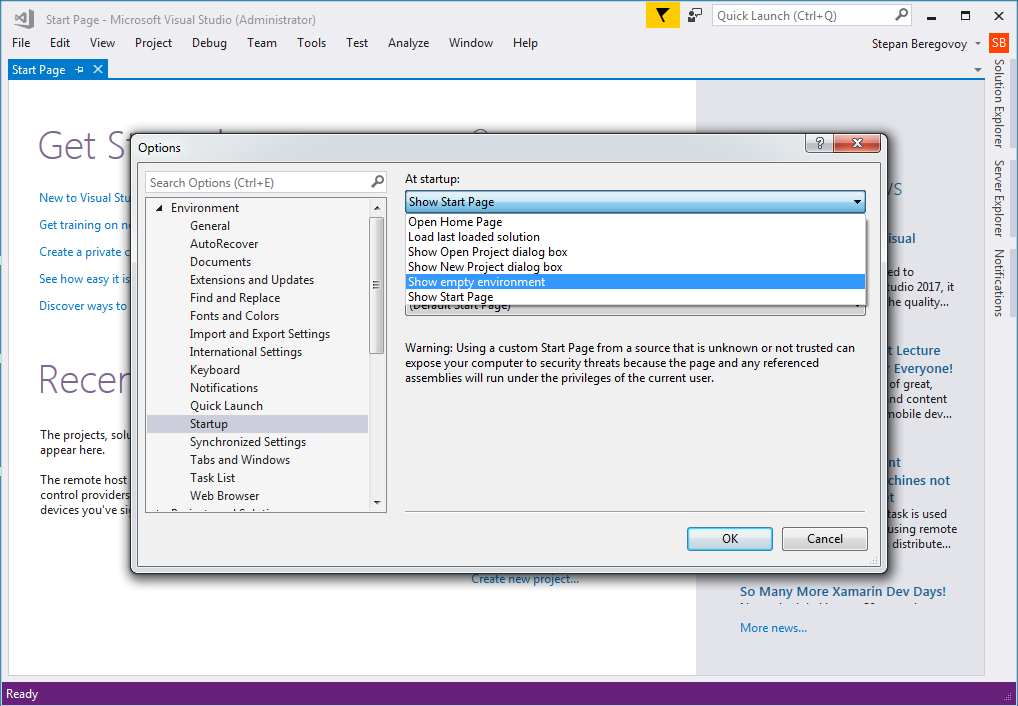Click the options tree scroll down arrow

(377, 501)
